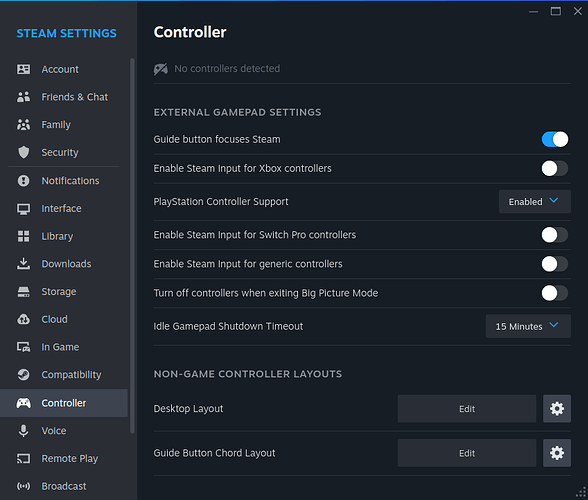
Task: Toggle turn off controllers exiting Big Picture
Action: 555,293
